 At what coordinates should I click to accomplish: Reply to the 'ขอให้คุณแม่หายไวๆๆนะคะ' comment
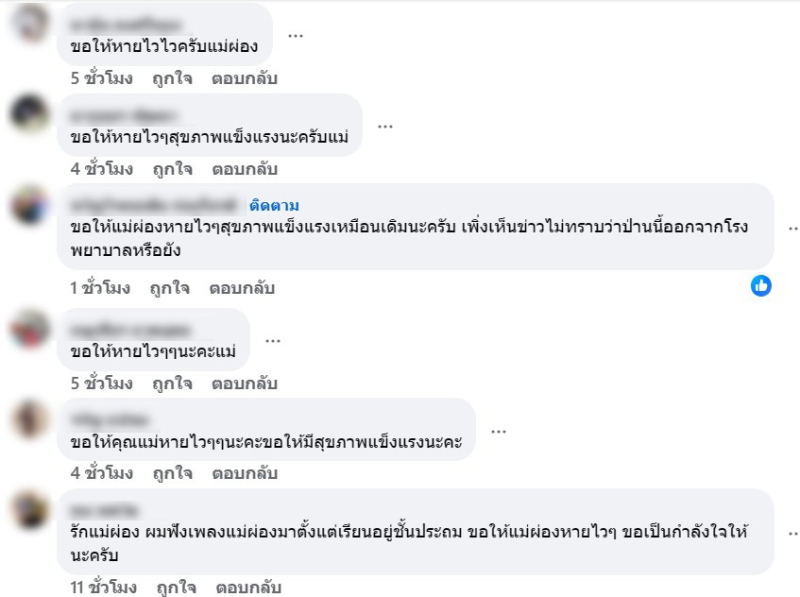click(x=244, y=474)
